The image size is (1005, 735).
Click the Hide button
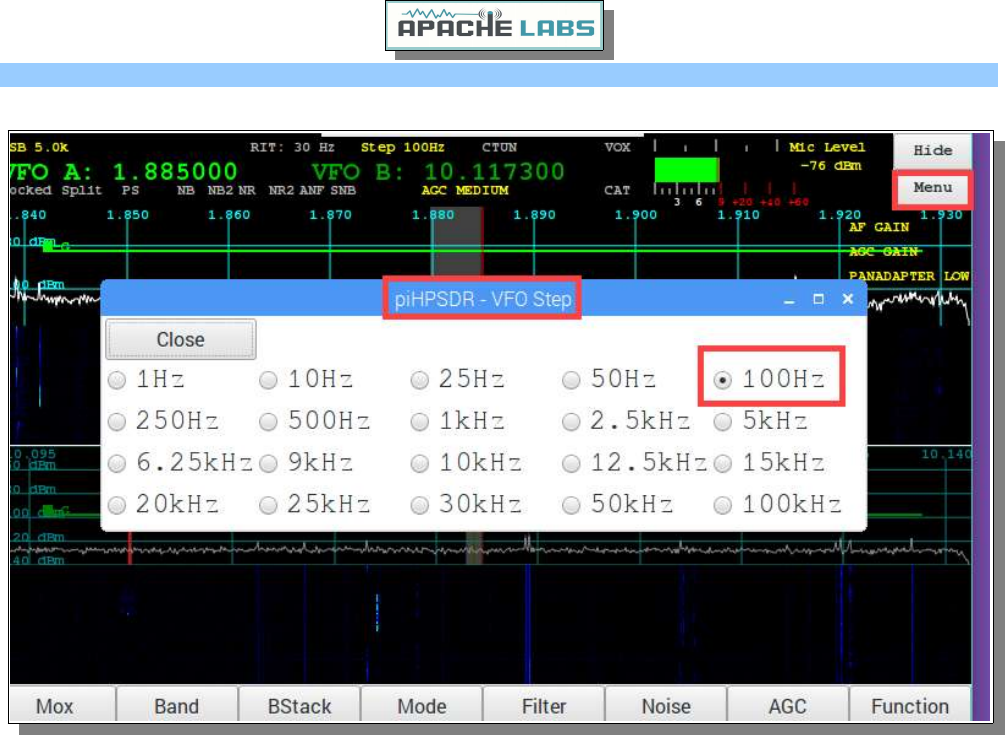(933, 151)
